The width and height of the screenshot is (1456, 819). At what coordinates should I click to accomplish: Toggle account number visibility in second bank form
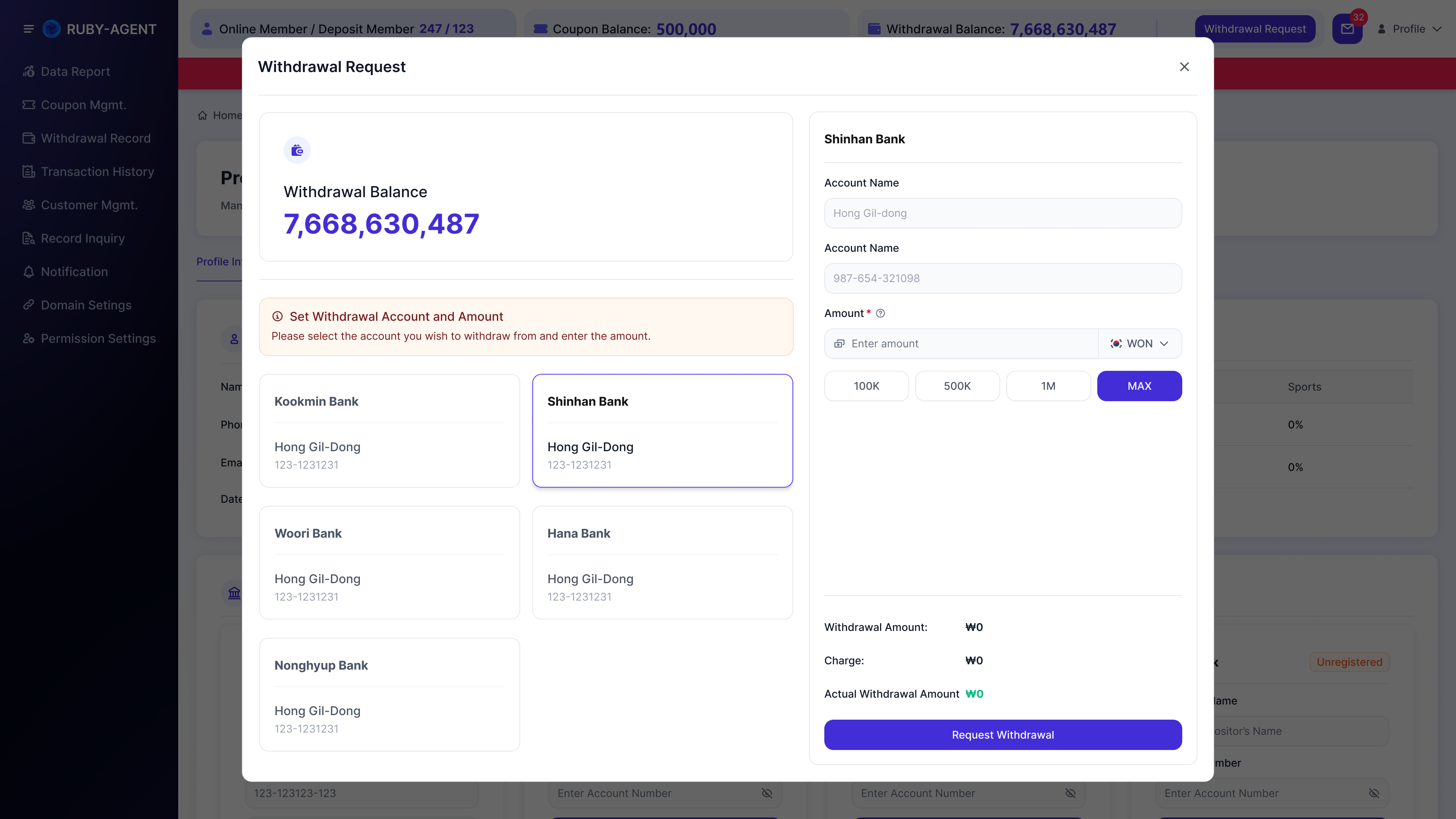(x=767, y=793)
